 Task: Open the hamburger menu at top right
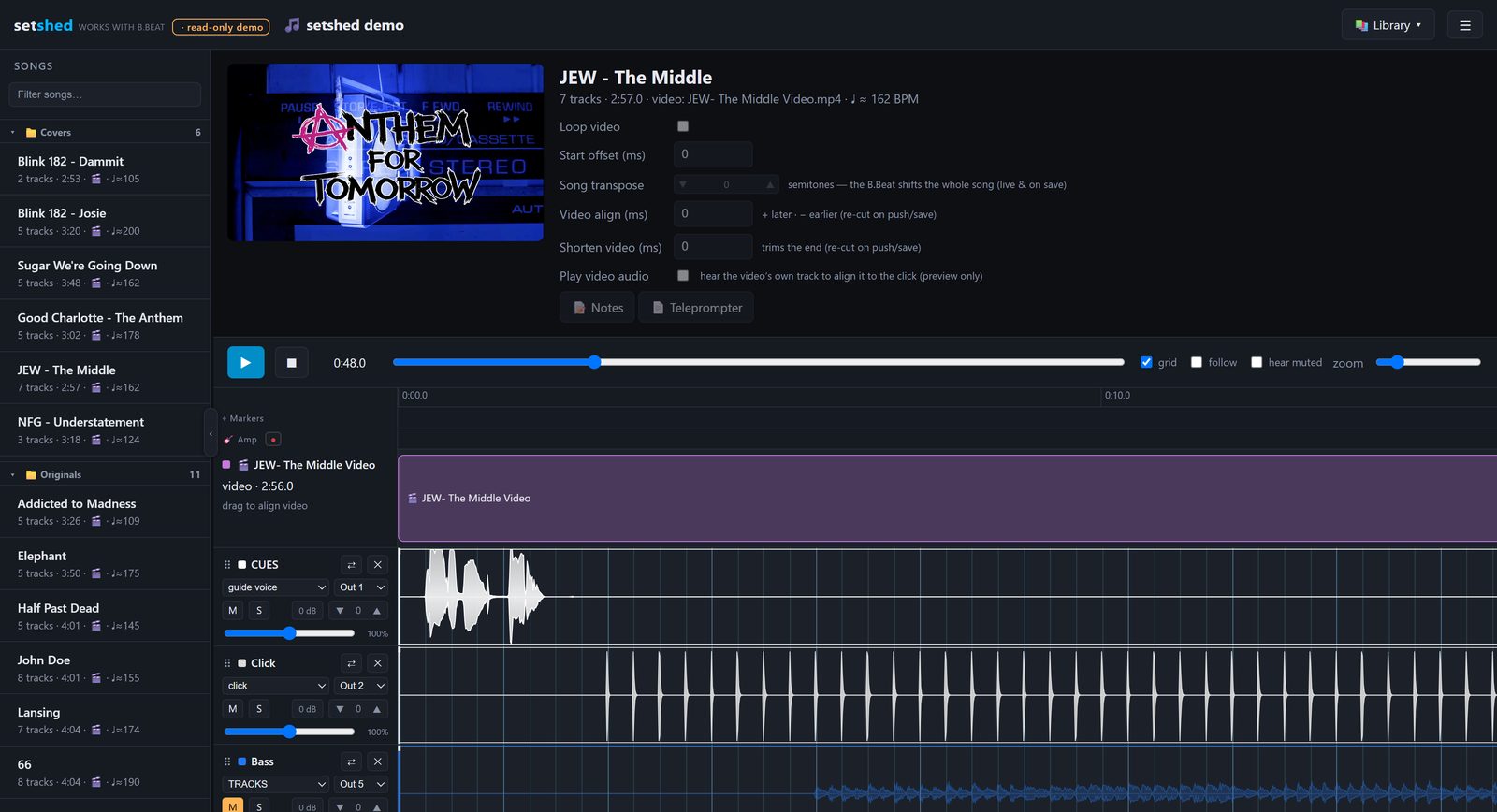tap(1465, 25)
